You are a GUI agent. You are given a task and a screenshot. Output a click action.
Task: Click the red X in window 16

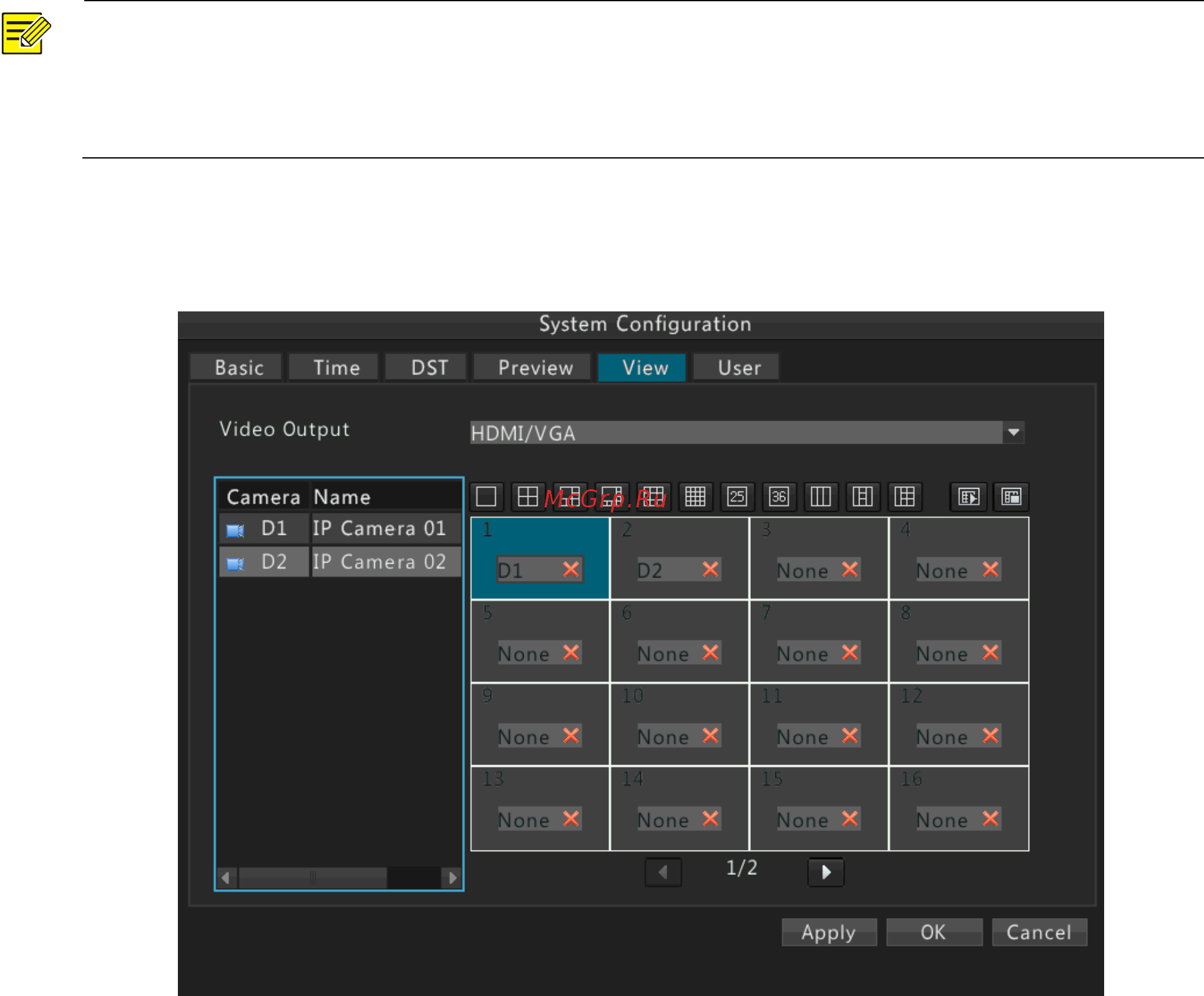pyautogui.click(x=990, y=818)
